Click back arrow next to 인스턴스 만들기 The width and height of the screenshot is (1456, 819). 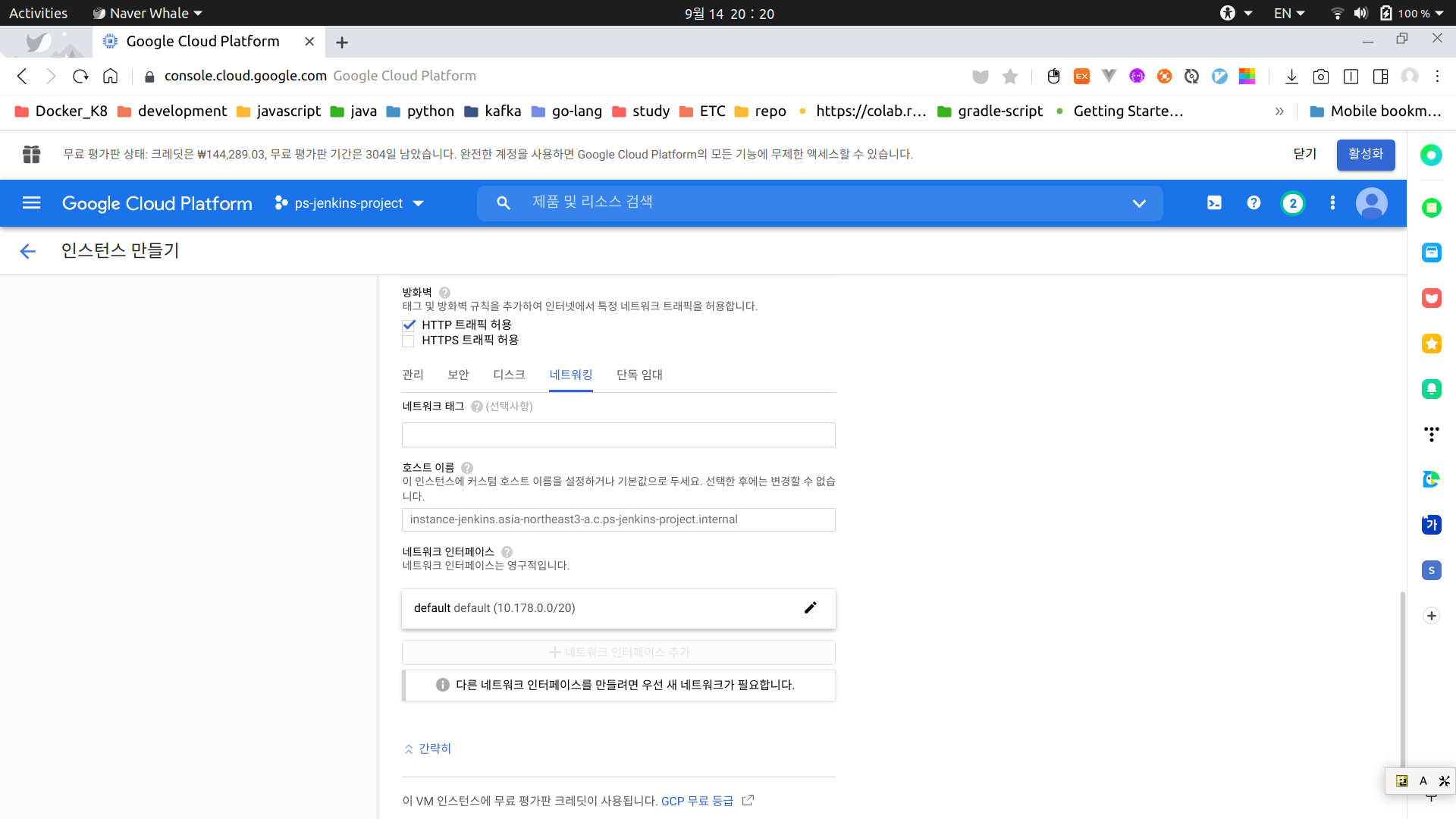[28, 251]
